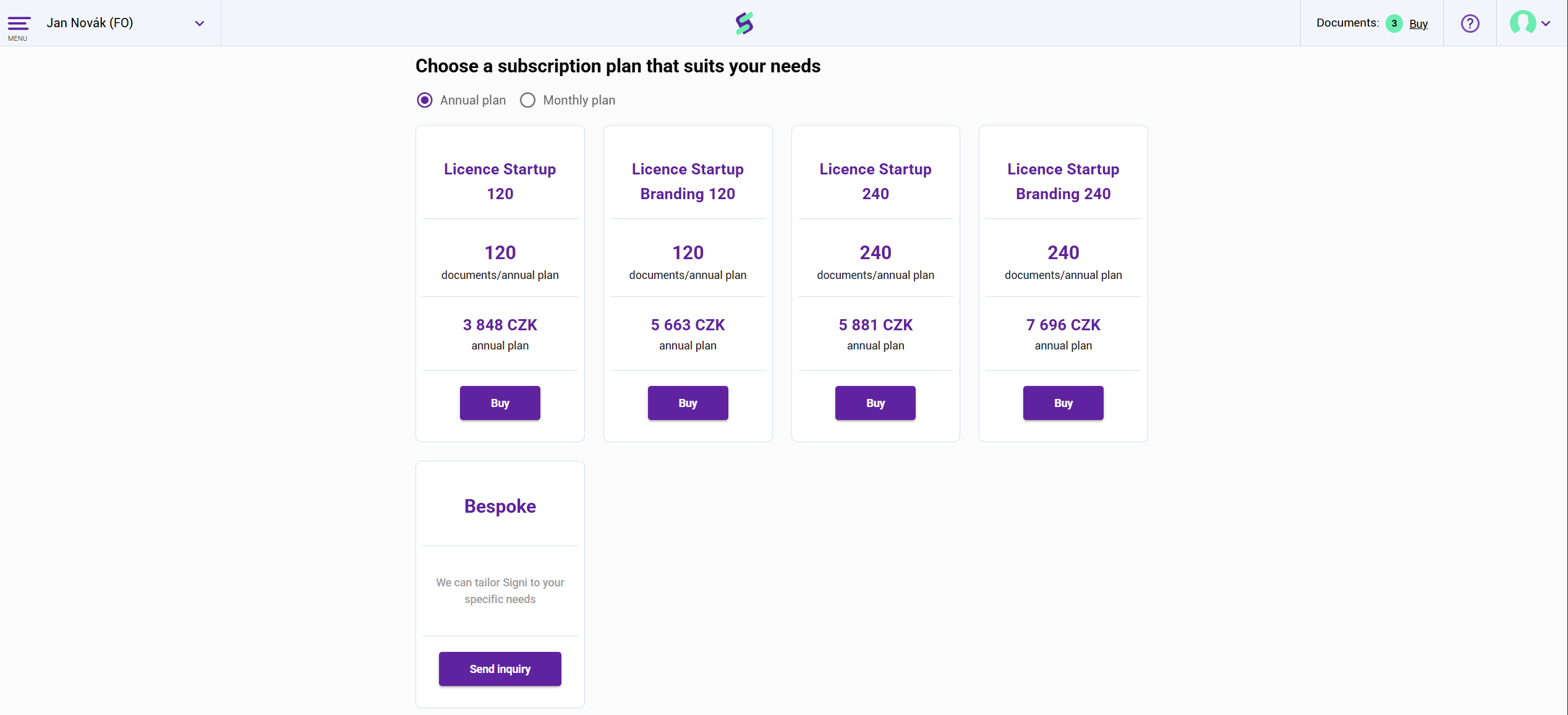Buy the Licence Startup Branding 240 plan

point(1063,403)
